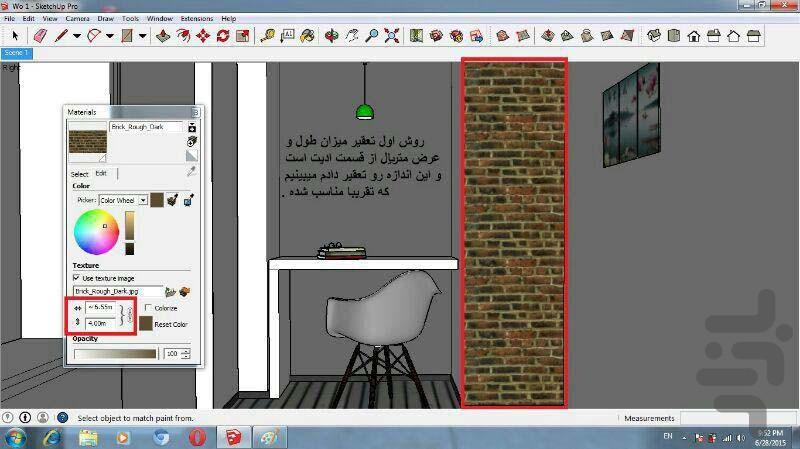Image resolution: width=800 pixels, height=449 pixels.
Task: Expand the Arc tool dropdown arrow
Action: [109, 36]
